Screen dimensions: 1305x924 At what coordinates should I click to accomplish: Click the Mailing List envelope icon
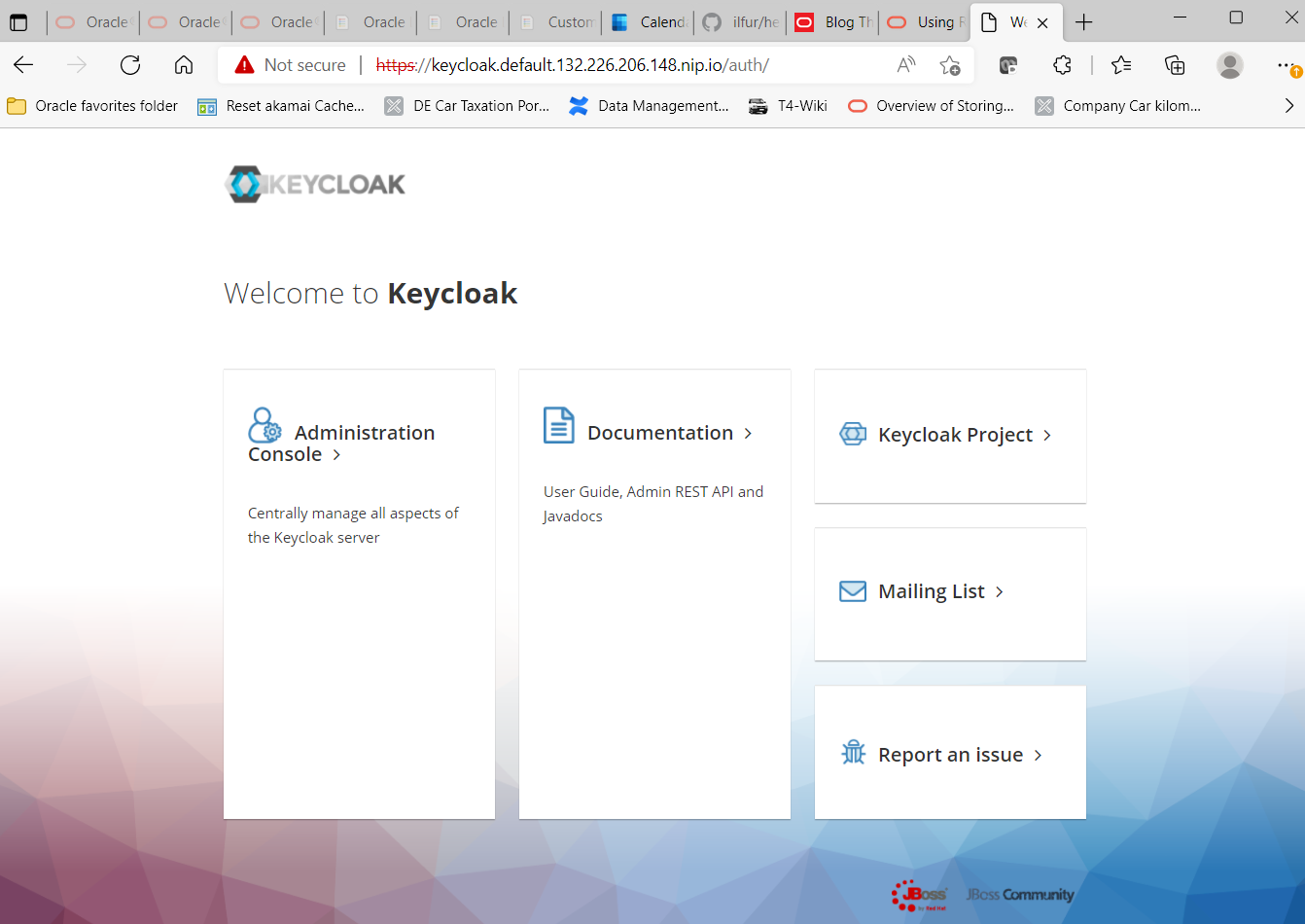point(853,591)
